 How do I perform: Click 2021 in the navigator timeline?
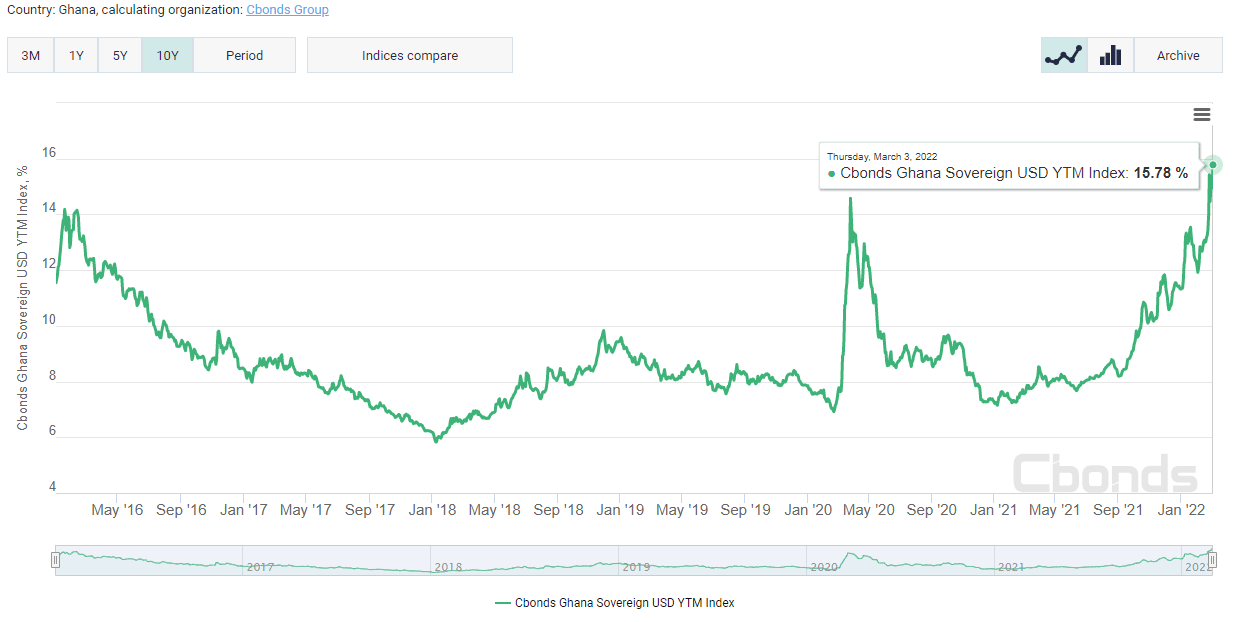tap(1011, 567)
